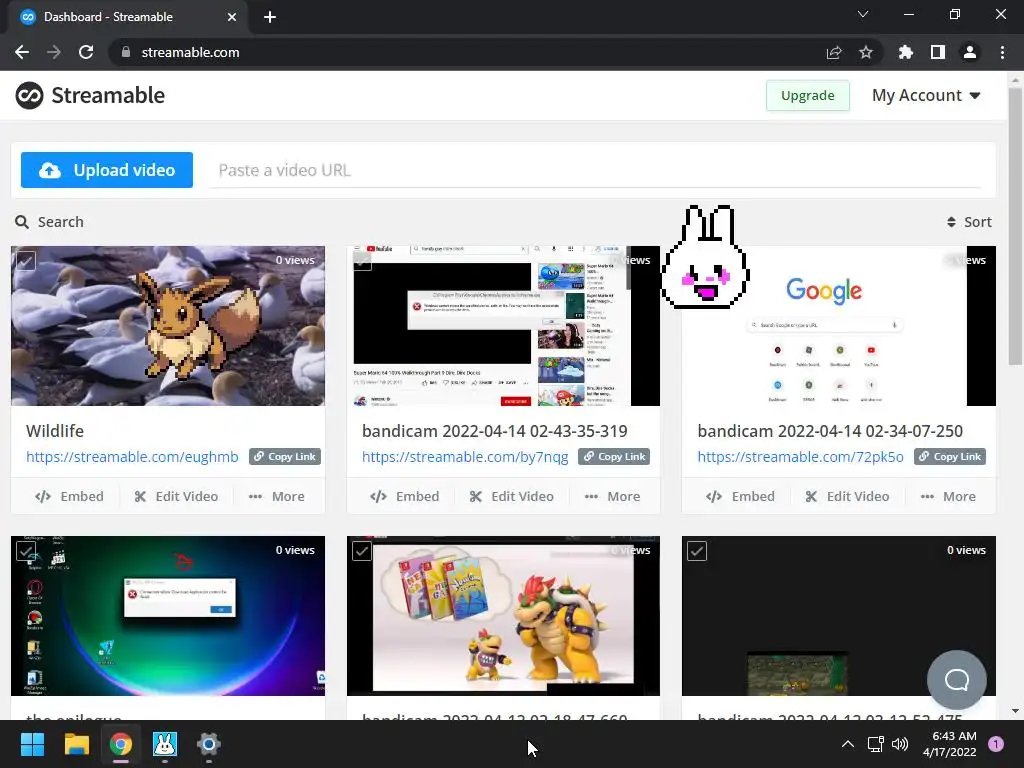Open More options for bandicam 02-43-35-319

613,496
